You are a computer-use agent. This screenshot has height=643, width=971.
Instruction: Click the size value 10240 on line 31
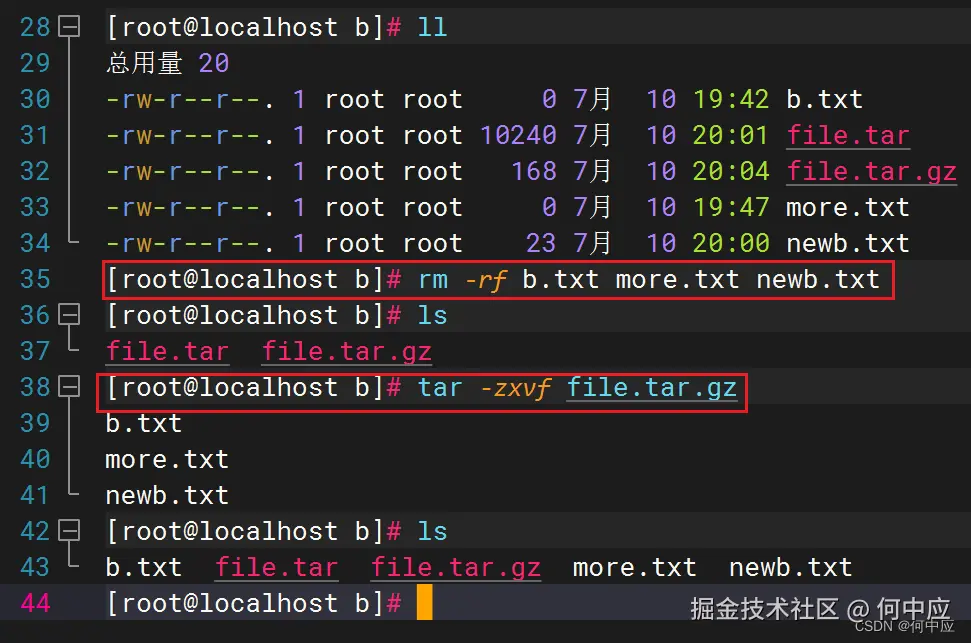click(x=518, y=135)
